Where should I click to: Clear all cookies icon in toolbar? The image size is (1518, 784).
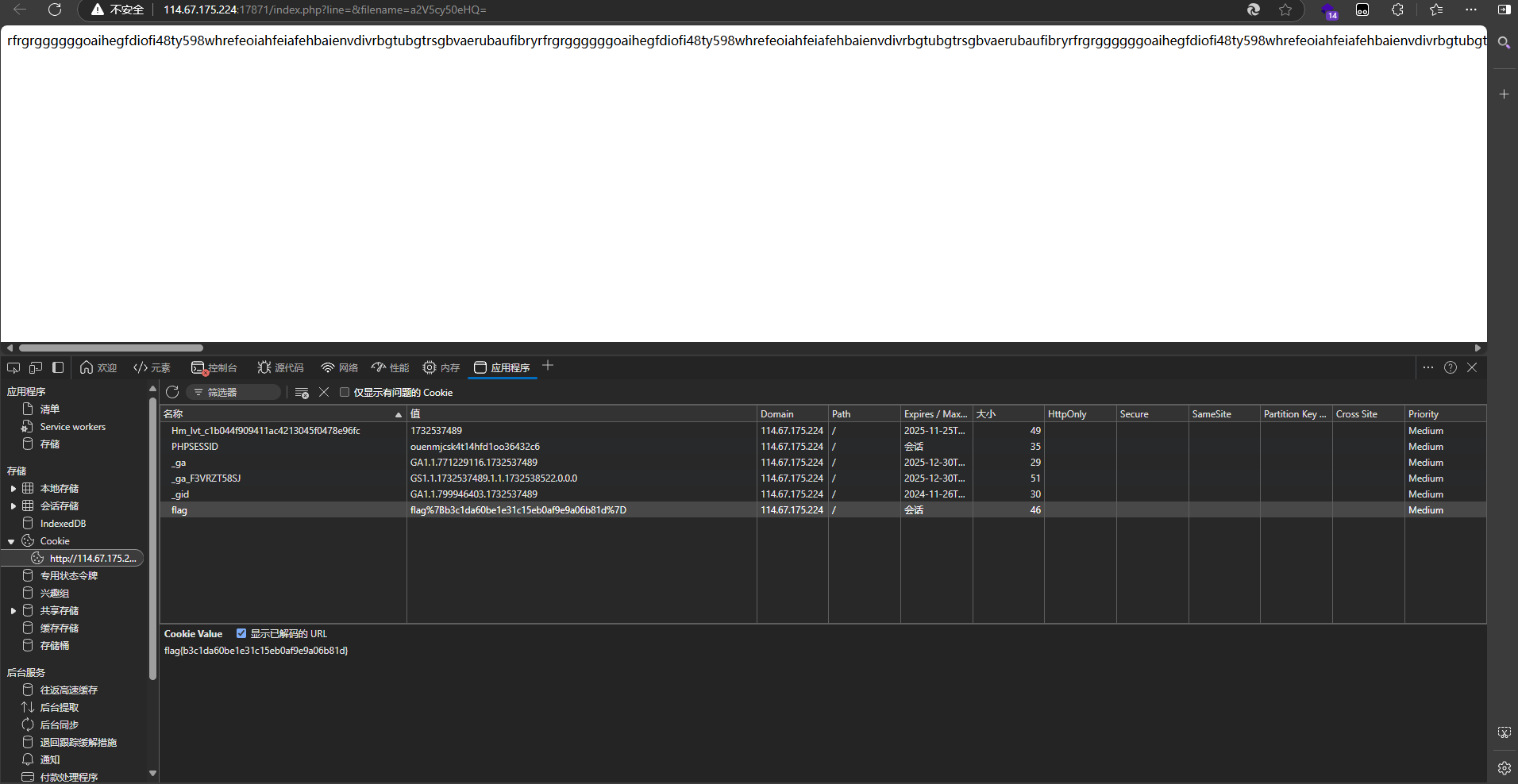point(302,392)
